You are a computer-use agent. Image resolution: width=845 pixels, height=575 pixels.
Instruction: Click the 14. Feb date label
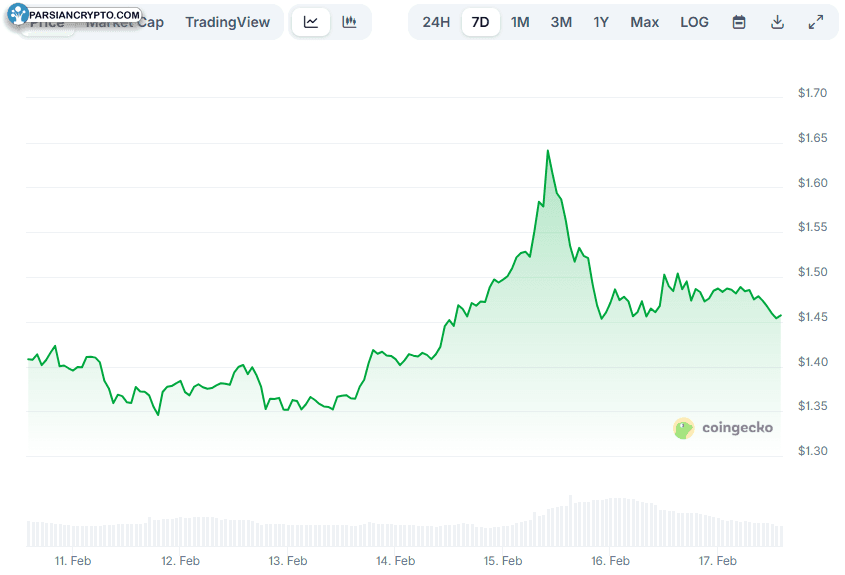pos(396,561)
